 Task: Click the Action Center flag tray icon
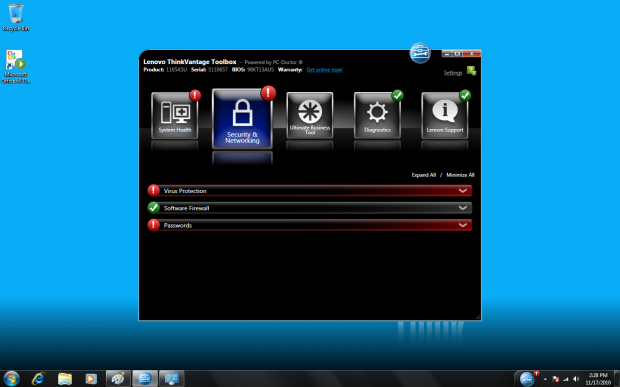555,379
